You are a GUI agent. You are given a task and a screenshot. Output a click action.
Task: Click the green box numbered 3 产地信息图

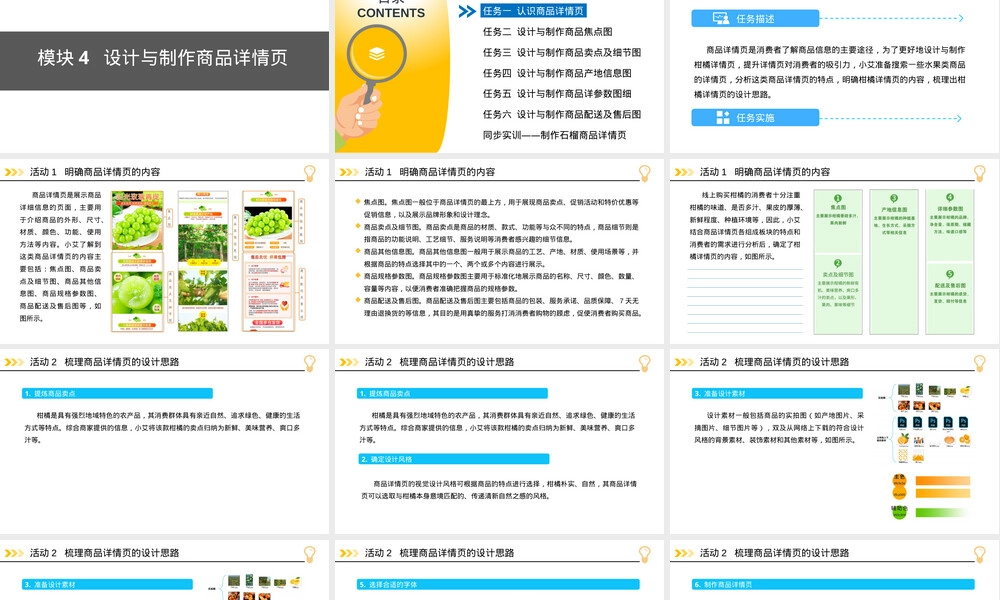tap(893, 261)
